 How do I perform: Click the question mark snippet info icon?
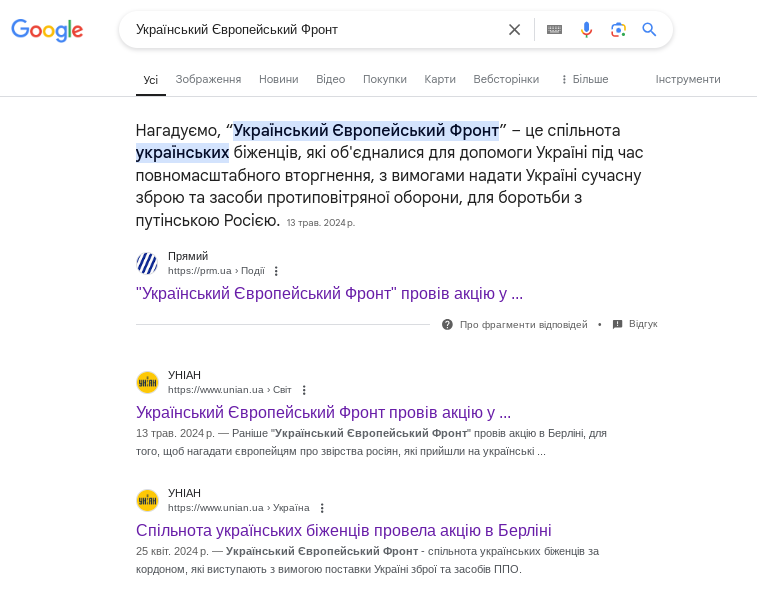coord(447,324)
